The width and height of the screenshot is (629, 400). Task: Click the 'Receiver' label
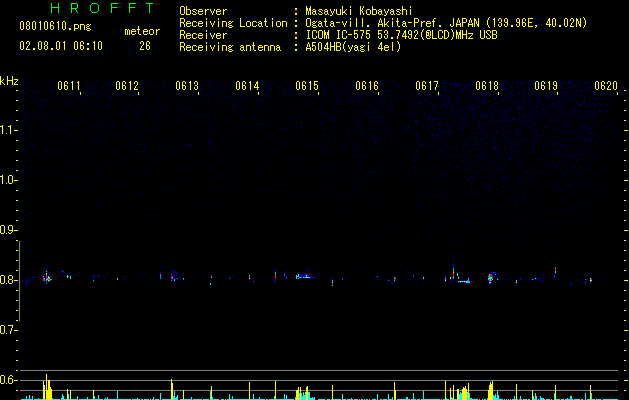coord(203,35)
